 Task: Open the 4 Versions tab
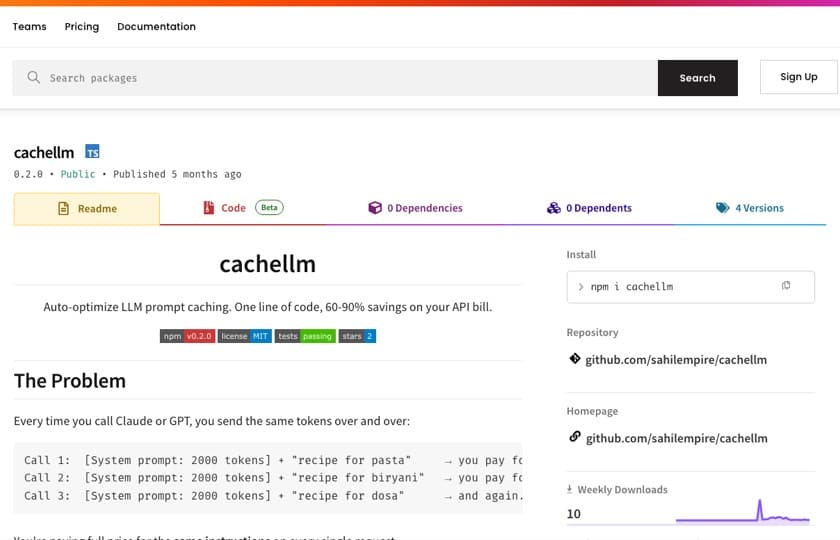pyautogui.click(x=750, y=208)
